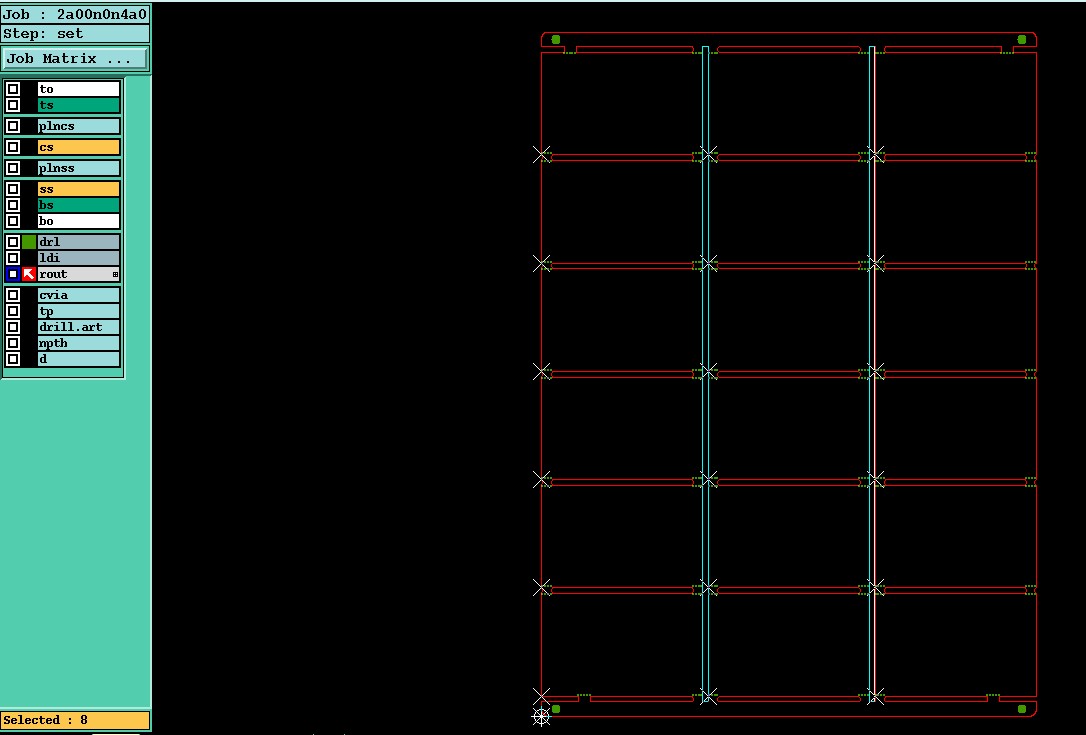Click the green tooling hole at the bottom-right panel corner
Viewport: 1086px width, 735px height.
pos(1022,709)
